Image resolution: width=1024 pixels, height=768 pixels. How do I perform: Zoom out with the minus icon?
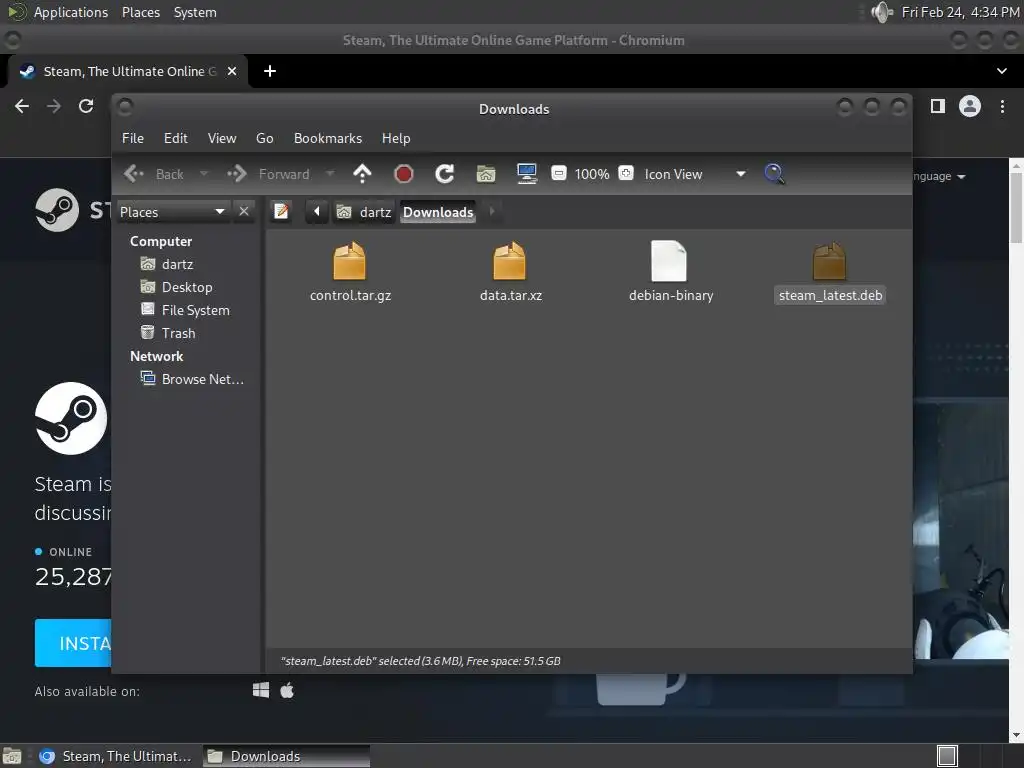pos(558,173)
